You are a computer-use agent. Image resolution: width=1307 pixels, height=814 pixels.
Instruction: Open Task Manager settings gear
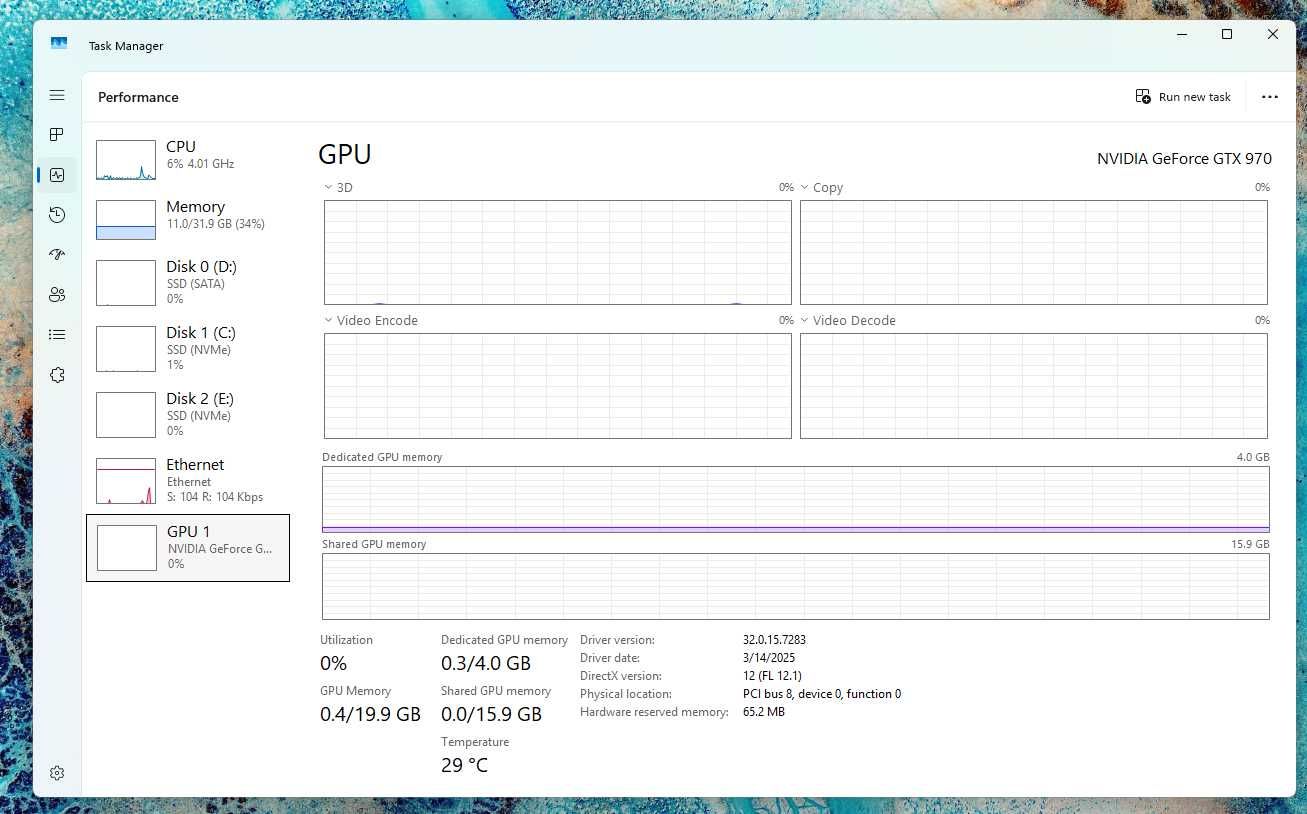[x=57, y=773]
